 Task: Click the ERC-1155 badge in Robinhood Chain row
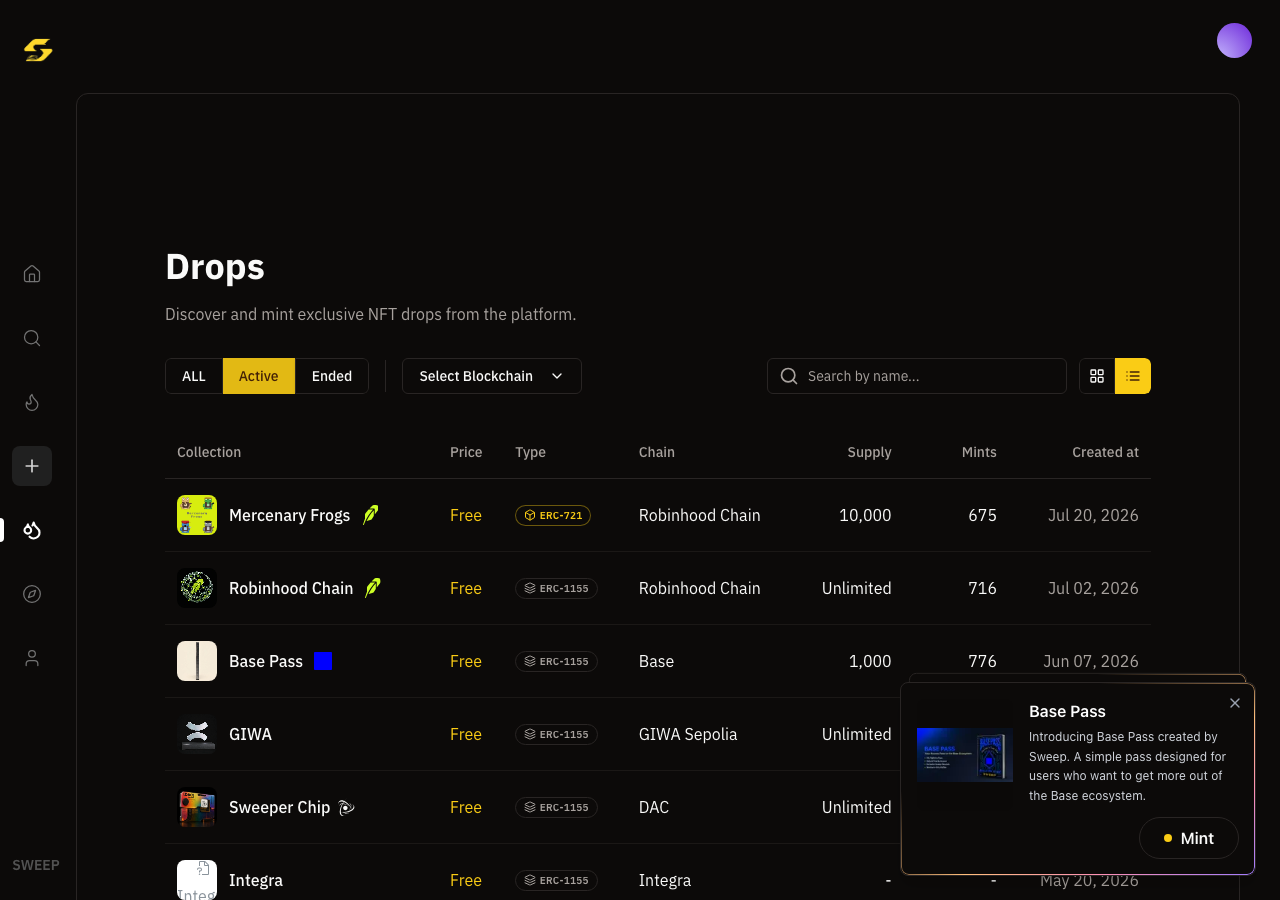pos(556,588)
